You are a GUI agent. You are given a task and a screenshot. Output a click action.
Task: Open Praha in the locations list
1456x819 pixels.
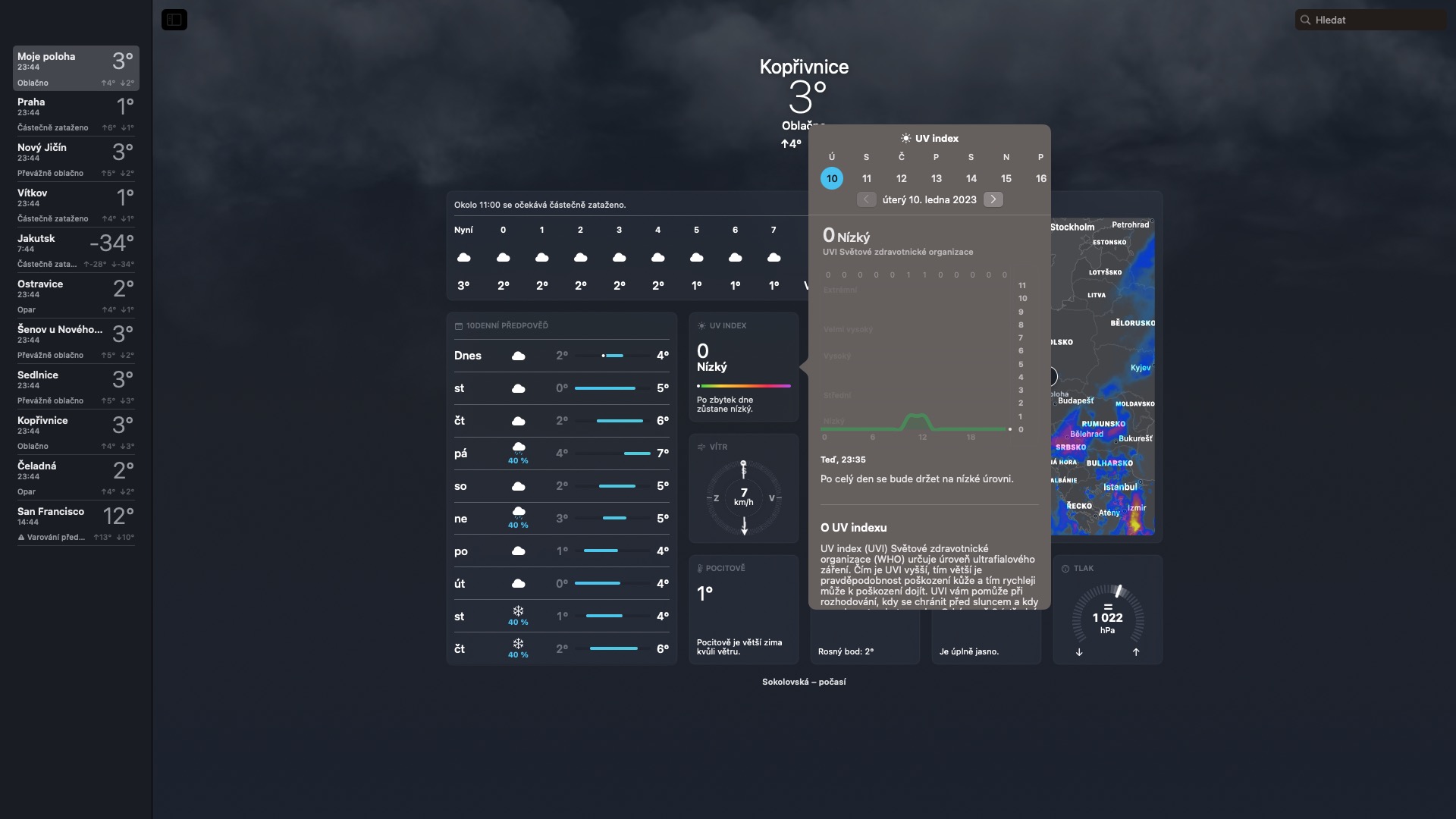click(75, 114)
